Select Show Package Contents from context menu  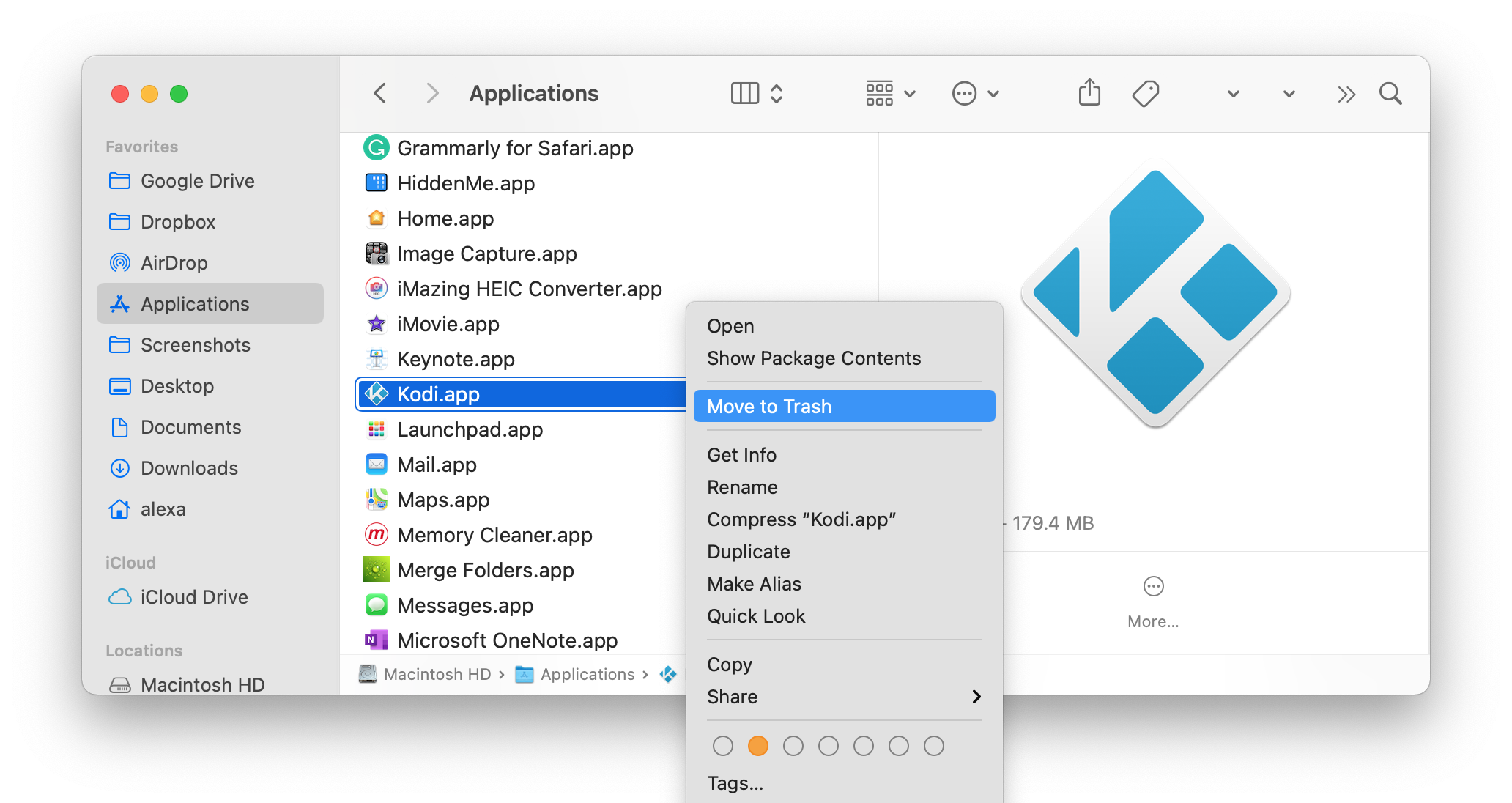(x=815, y=357)
